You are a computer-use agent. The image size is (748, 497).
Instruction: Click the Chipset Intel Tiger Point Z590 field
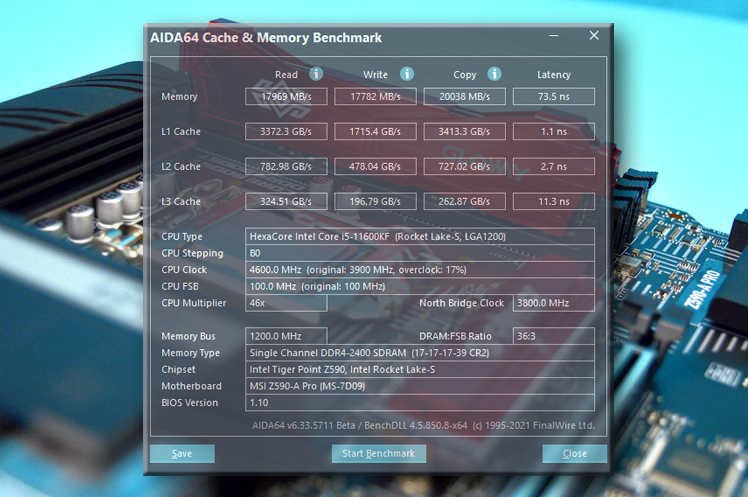coord(420,370)
